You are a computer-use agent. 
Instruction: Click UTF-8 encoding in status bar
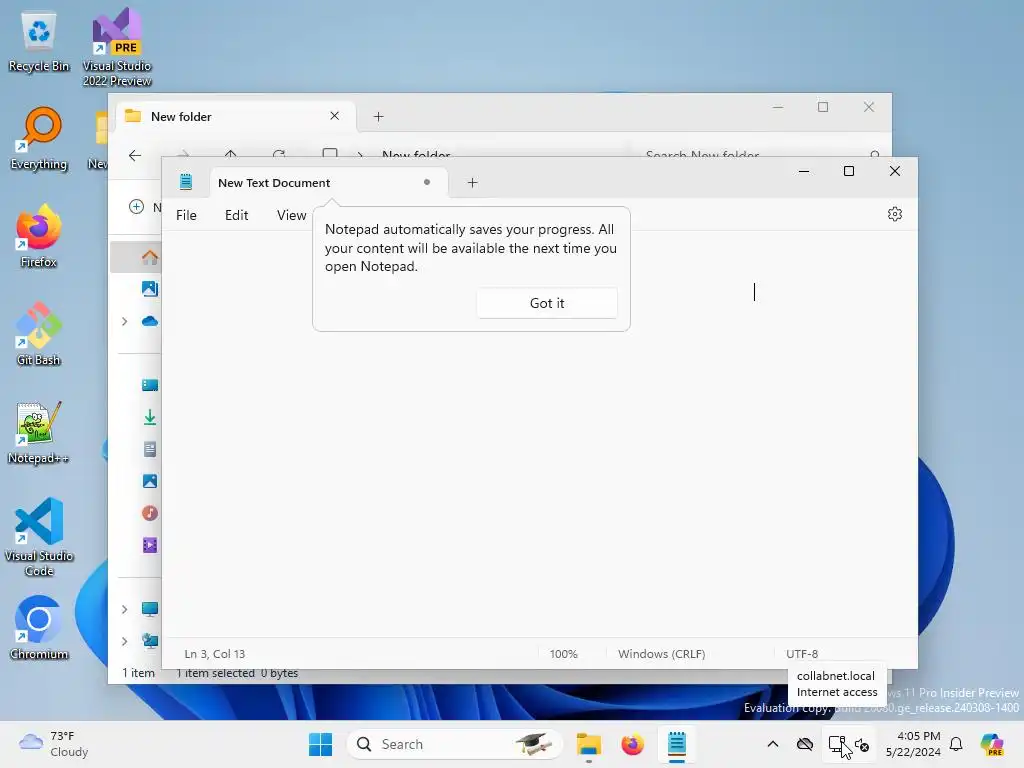(802, 654)
